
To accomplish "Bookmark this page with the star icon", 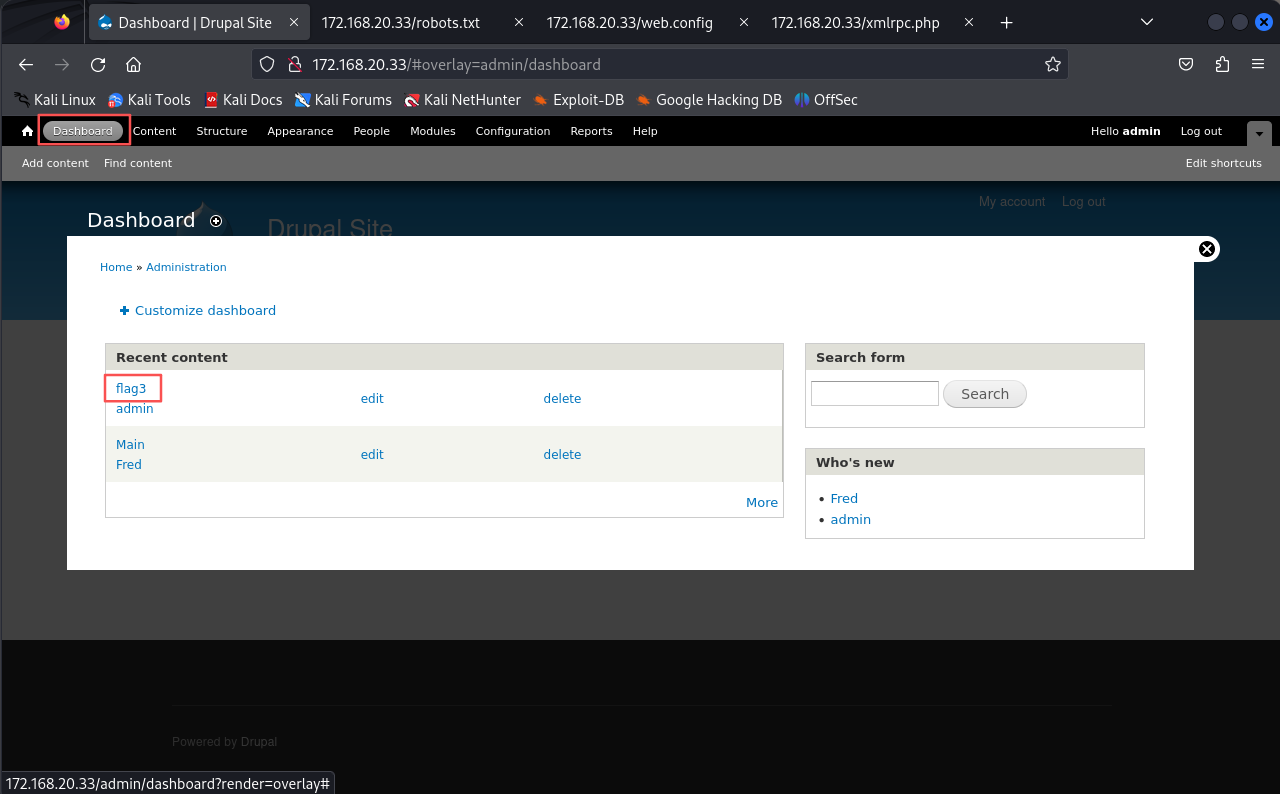I will (x=1052, y=64).
